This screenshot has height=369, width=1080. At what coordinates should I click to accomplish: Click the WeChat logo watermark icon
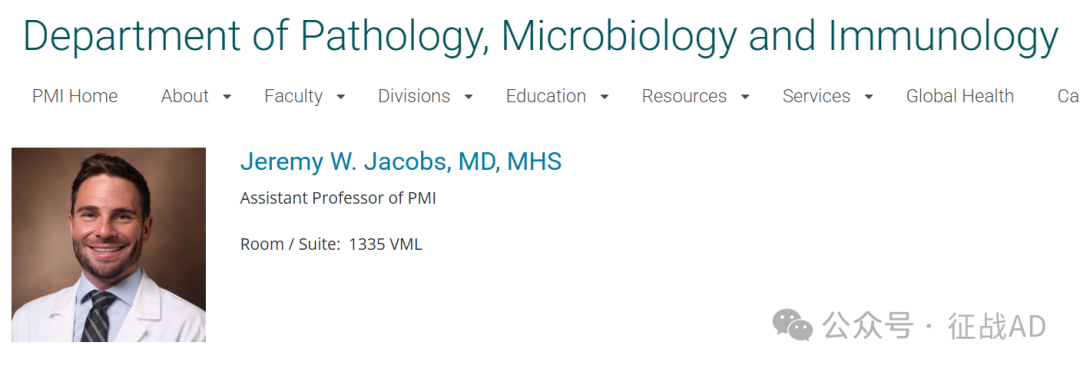point(793,325)
